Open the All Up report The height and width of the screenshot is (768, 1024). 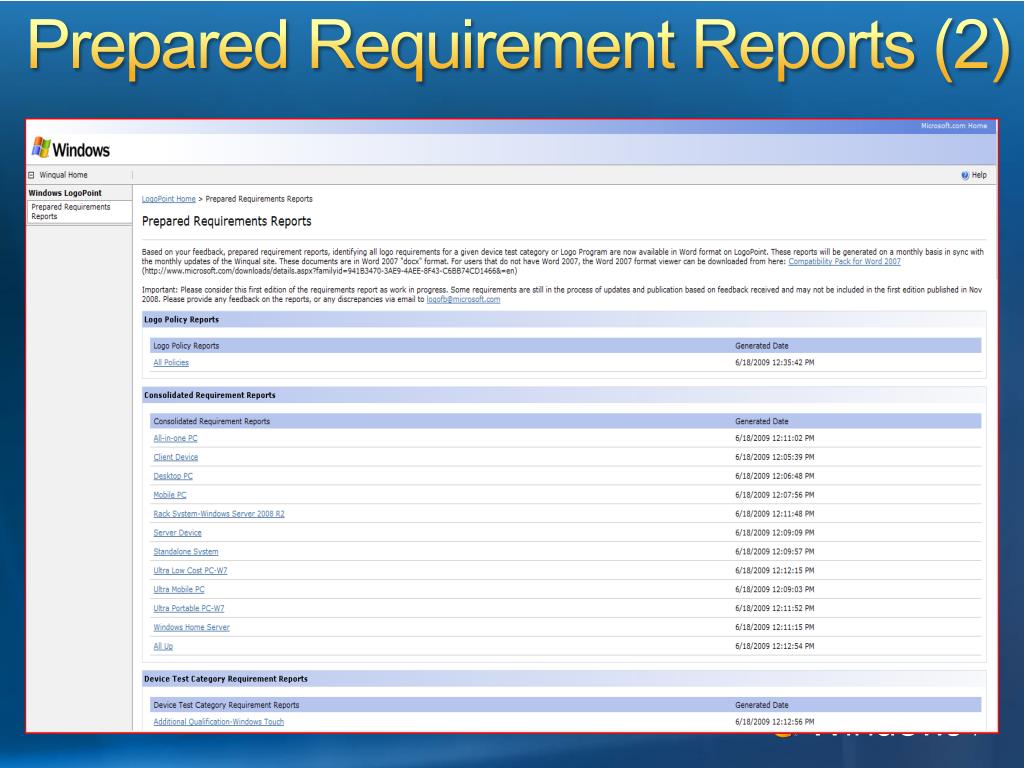click(x=163, y=647)
